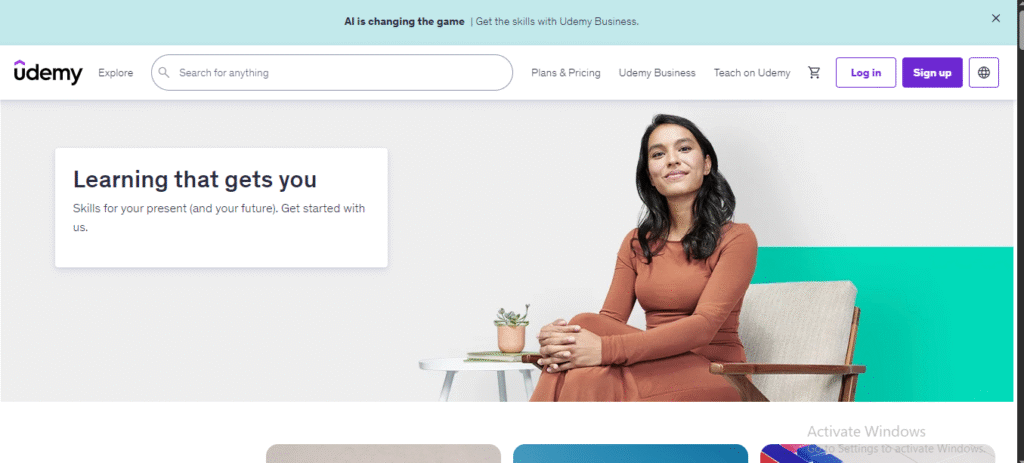Click the globe language selector icon

point(984,72)
